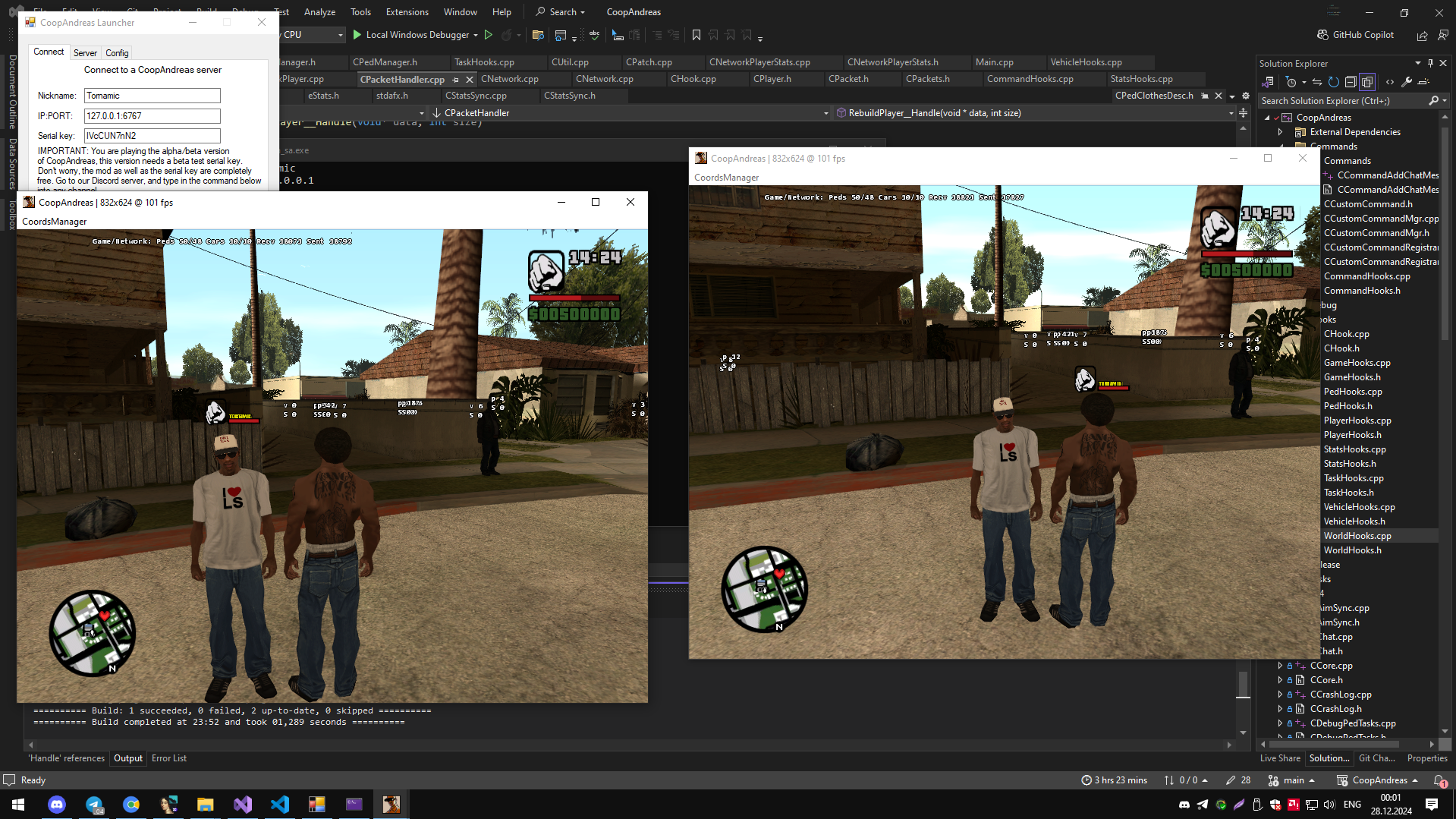Open main branch selector in status bar
The width and height of the screenshot is (1456, 819).
(1291, 780)
